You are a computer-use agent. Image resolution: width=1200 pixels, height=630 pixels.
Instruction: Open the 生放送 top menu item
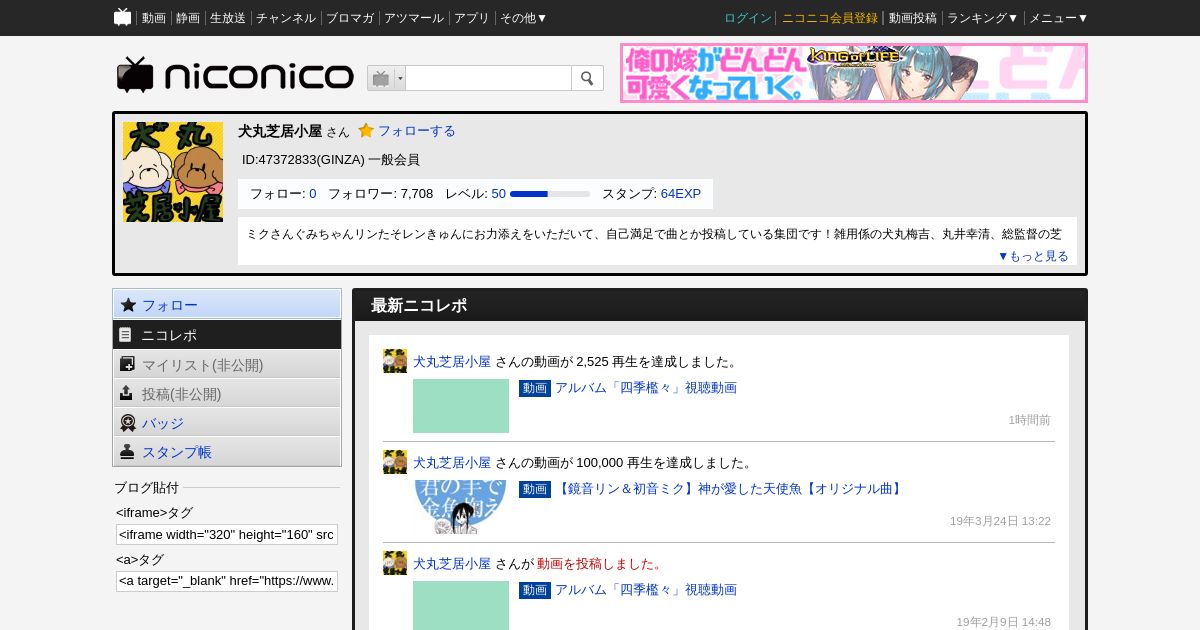[x=228, y=18]
